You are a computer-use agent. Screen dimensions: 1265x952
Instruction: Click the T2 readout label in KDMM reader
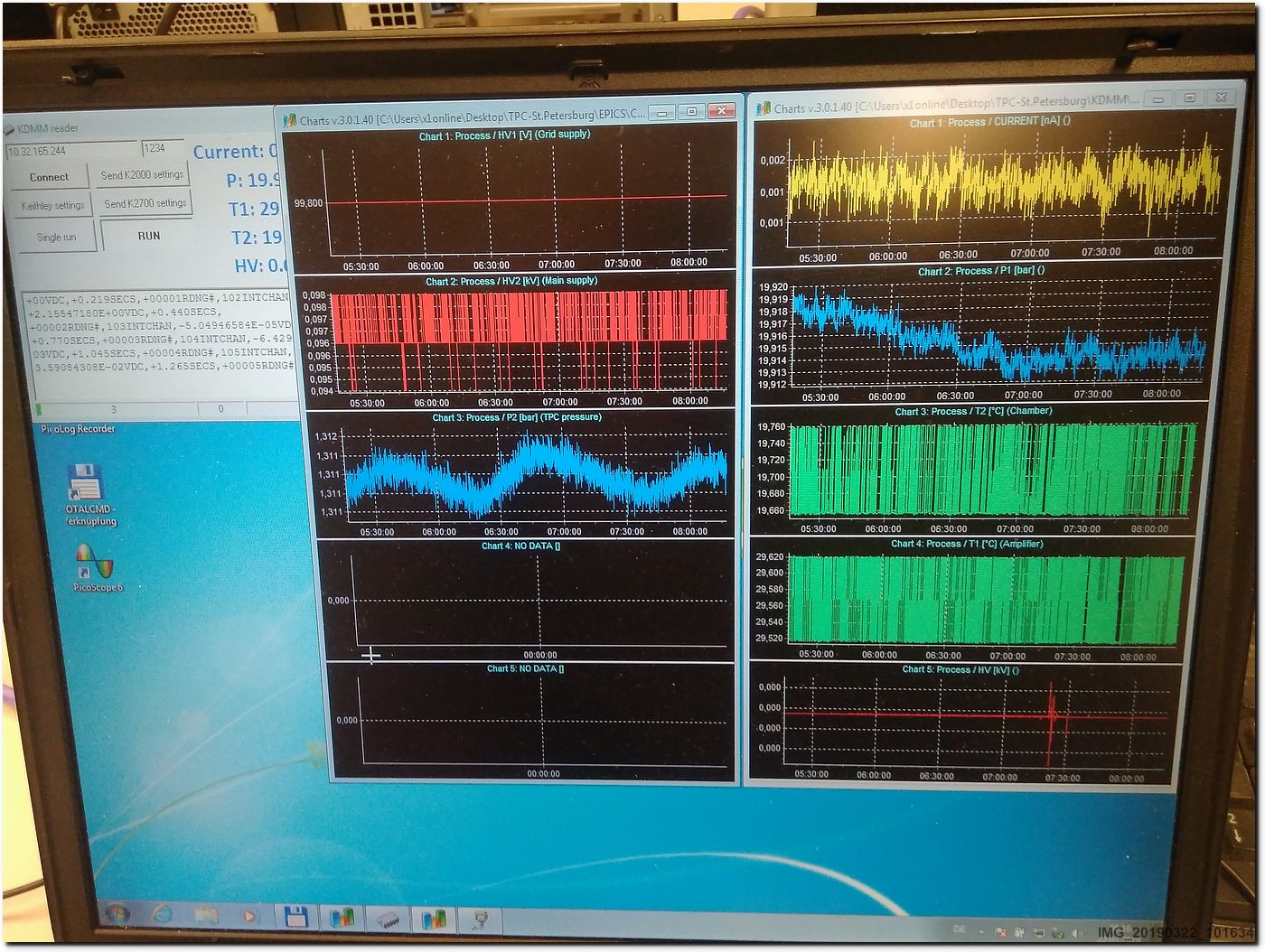coord(257,238)
